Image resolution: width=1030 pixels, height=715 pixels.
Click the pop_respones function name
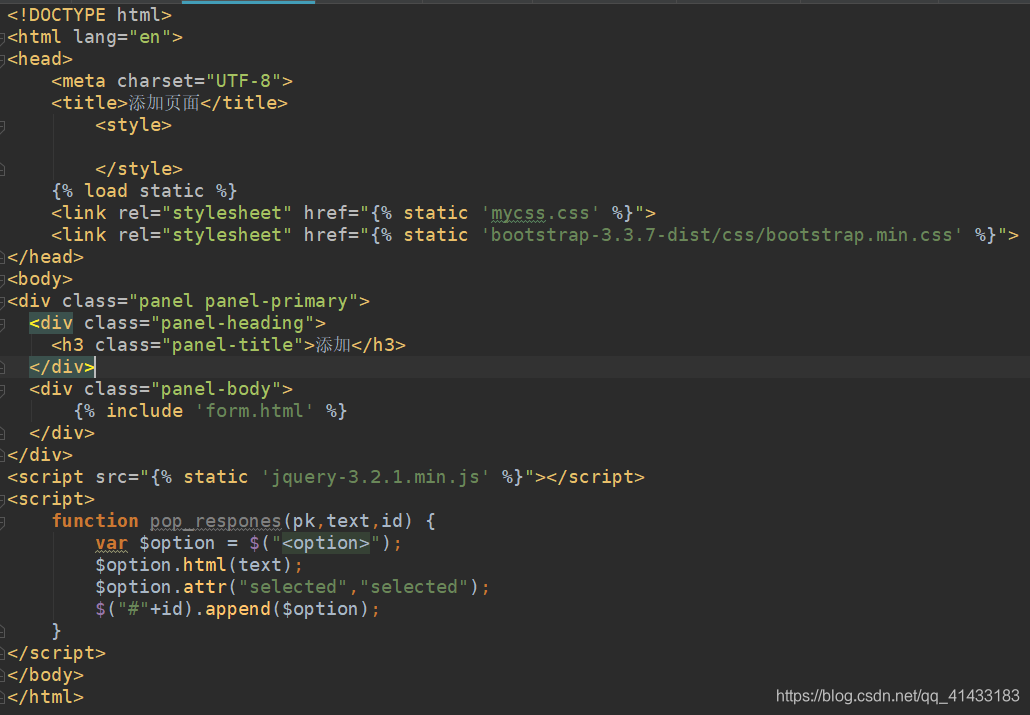[x=215, y=521]
